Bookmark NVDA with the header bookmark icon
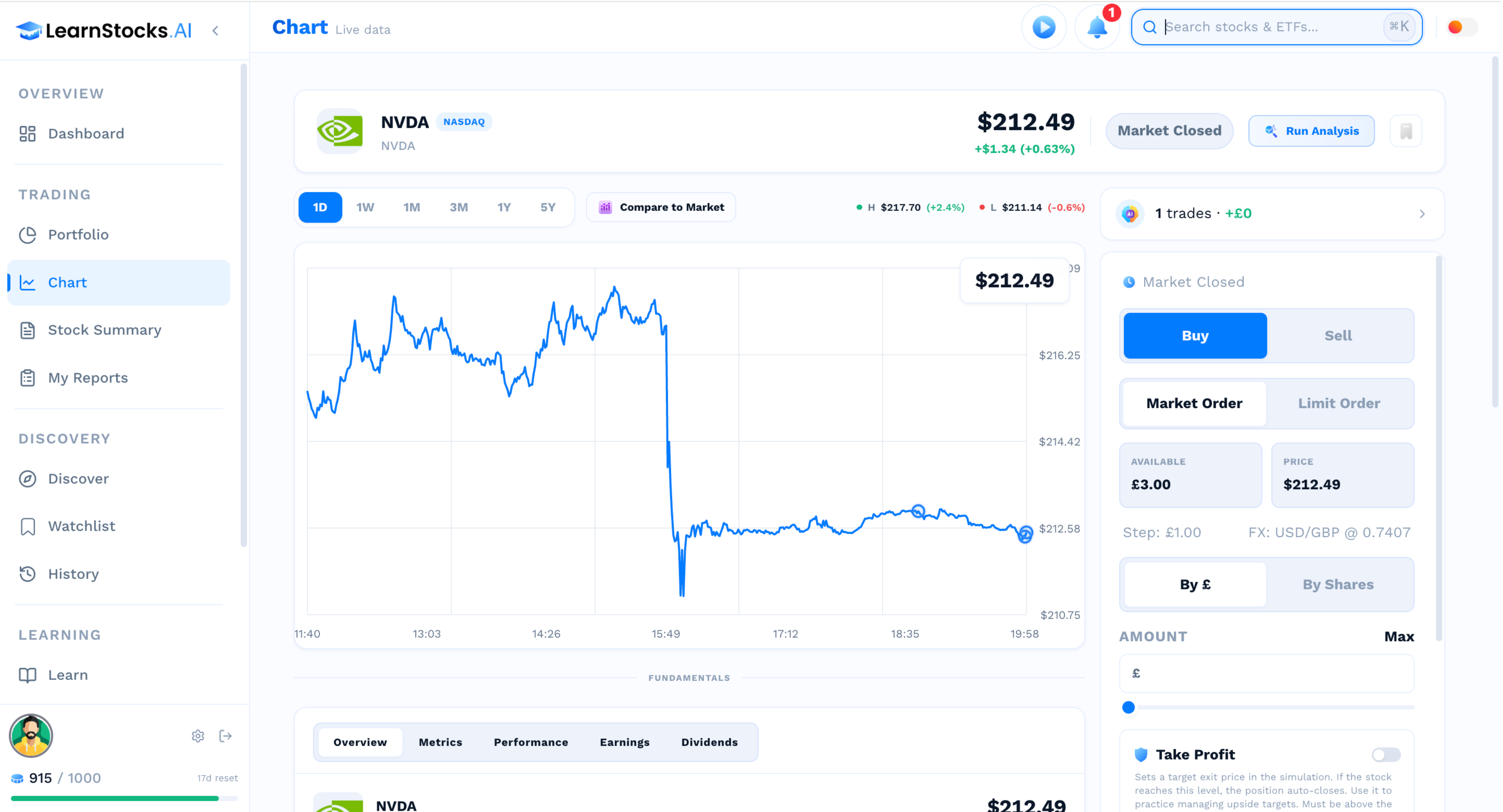 point(1406,130)
